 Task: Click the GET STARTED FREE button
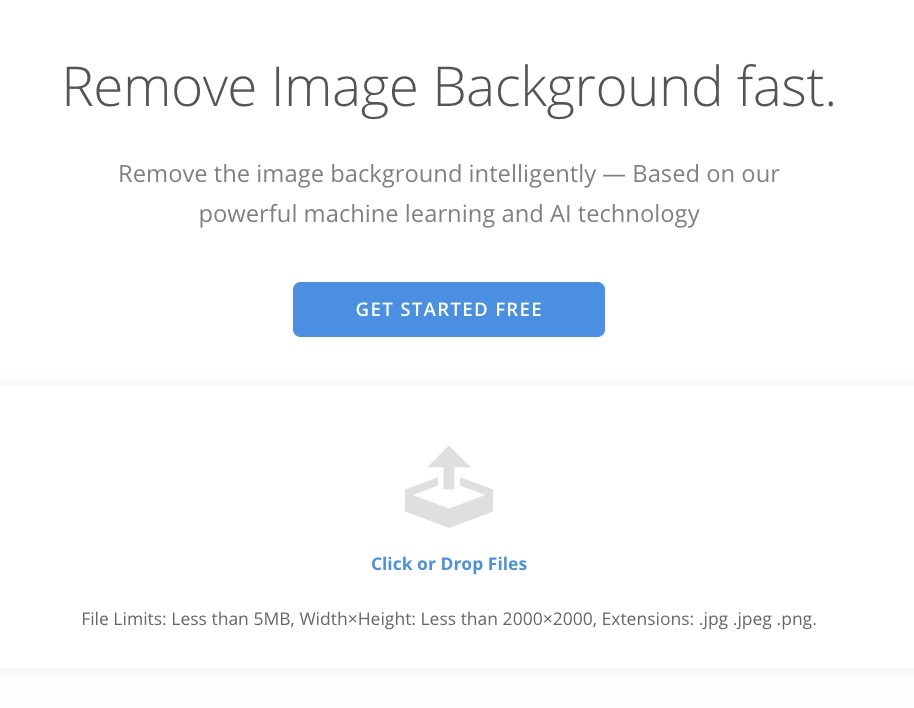449,309
